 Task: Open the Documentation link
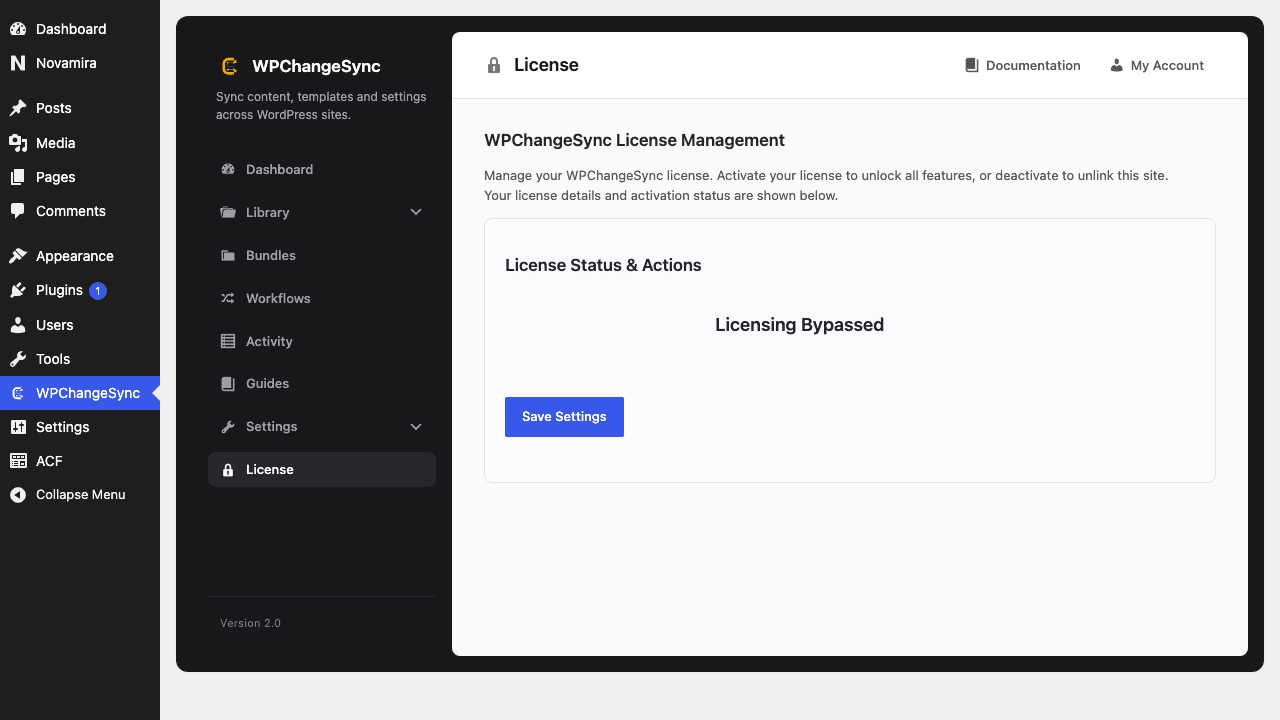click(1022, 65)
